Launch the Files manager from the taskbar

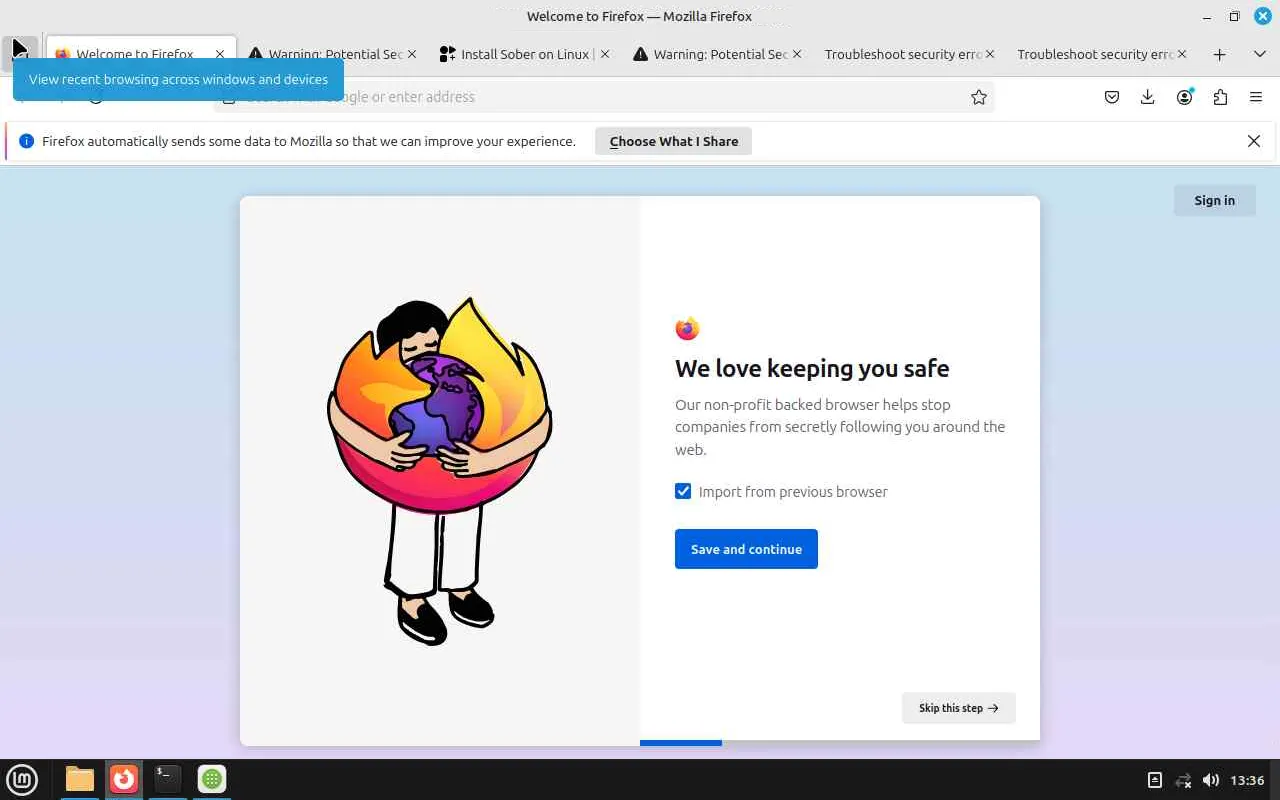click(x=80, y=779)
